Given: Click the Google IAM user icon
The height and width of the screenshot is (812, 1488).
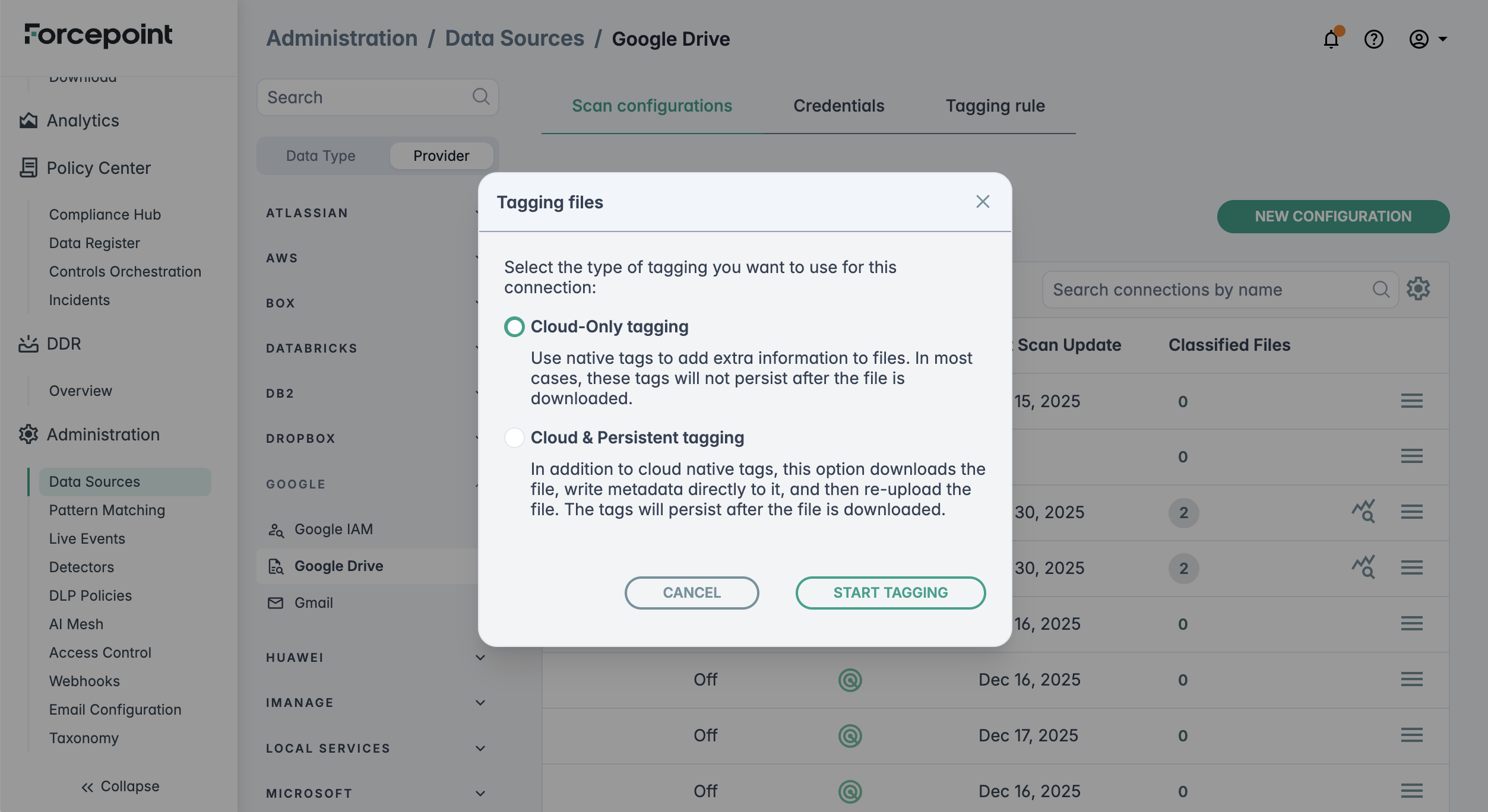Looking at the screenshot, I should (x=276, y=529).
